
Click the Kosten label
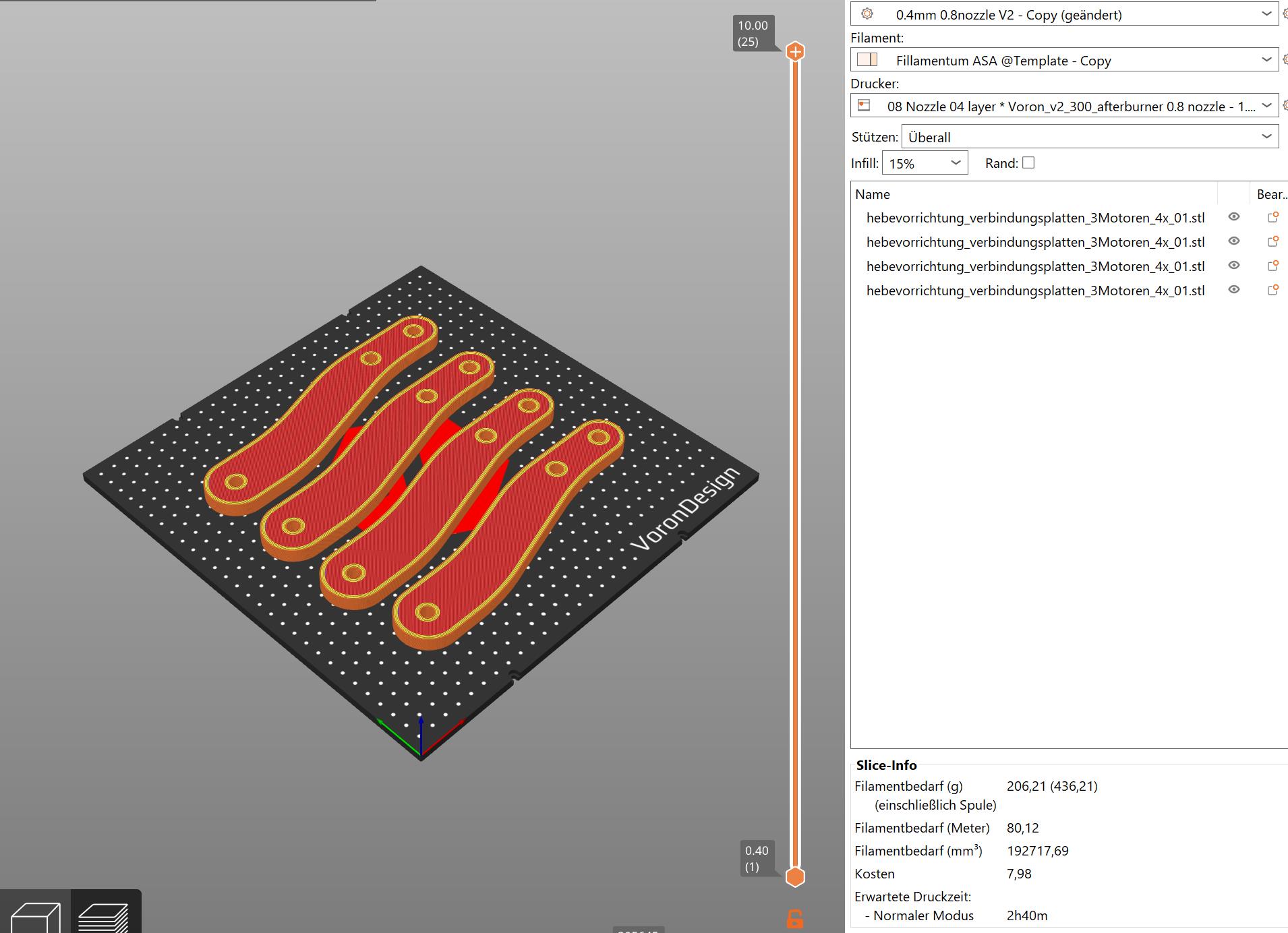875,874
